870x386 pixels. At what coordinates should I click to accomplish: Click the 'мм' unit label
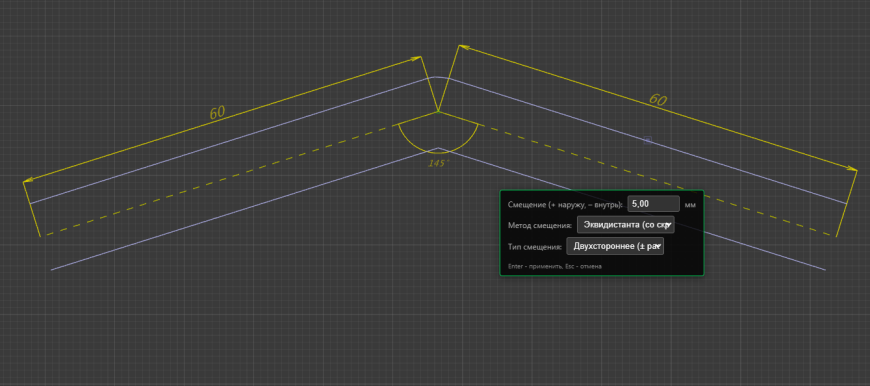click(x=690, y=205)
